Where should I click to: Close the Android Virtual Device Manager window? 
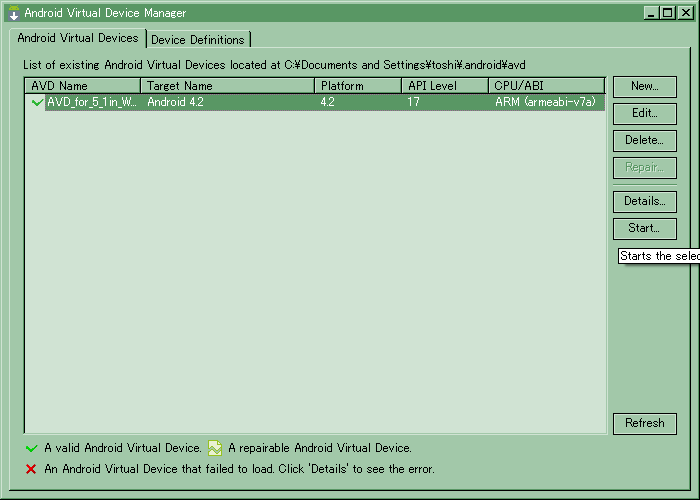pyautogui.click(x=685, y=13)
